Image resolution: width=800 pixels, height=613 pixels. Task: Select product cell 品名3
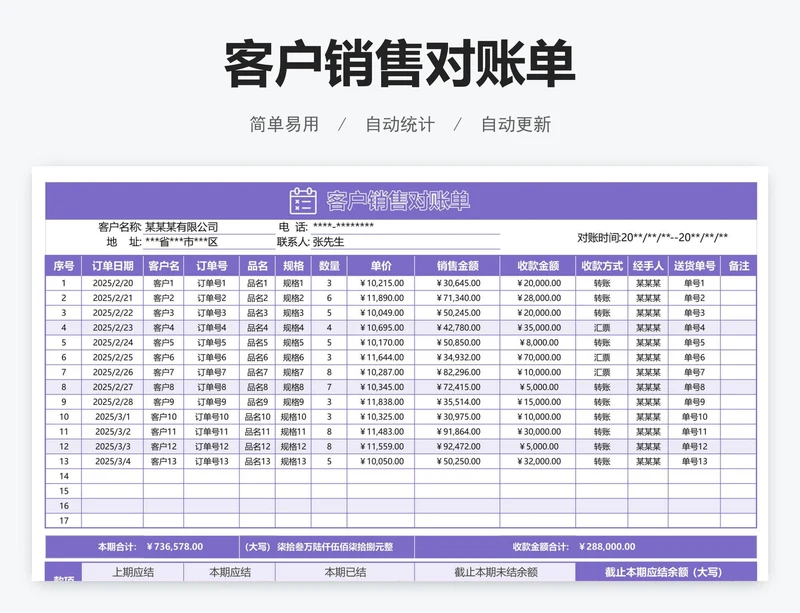pos(258,313)
